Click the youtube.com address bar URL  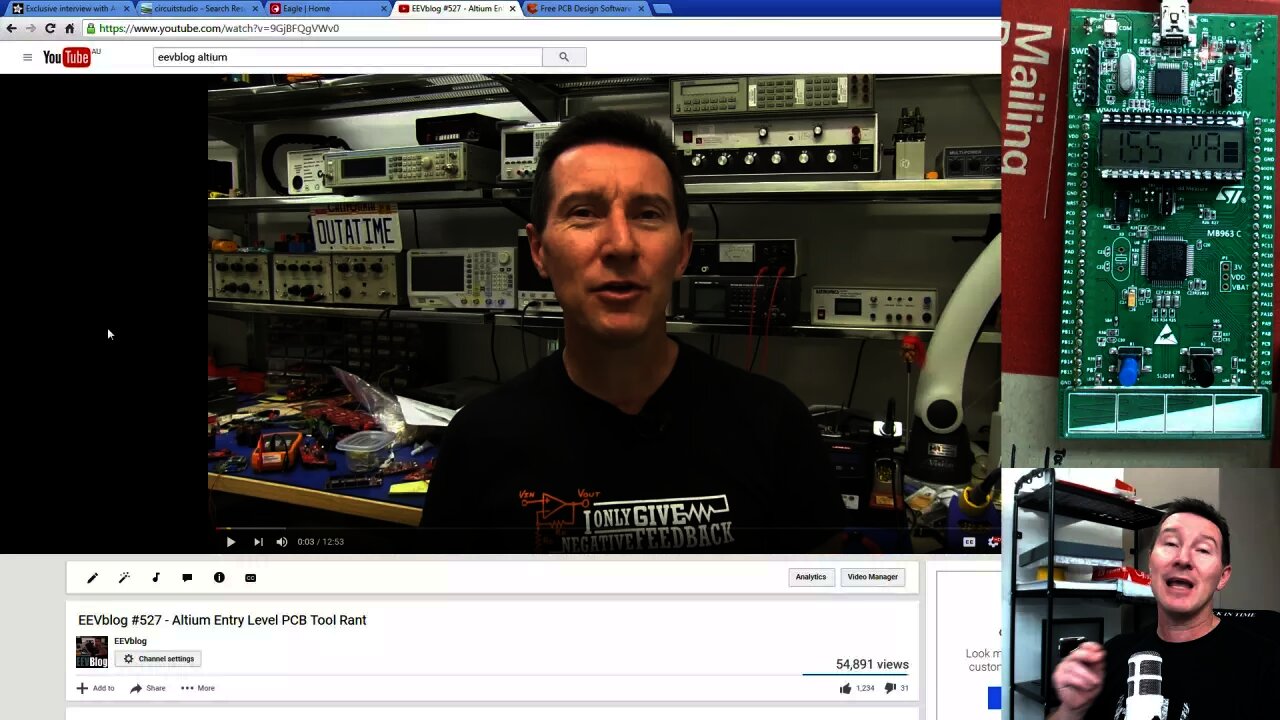[x=219, y=28]
